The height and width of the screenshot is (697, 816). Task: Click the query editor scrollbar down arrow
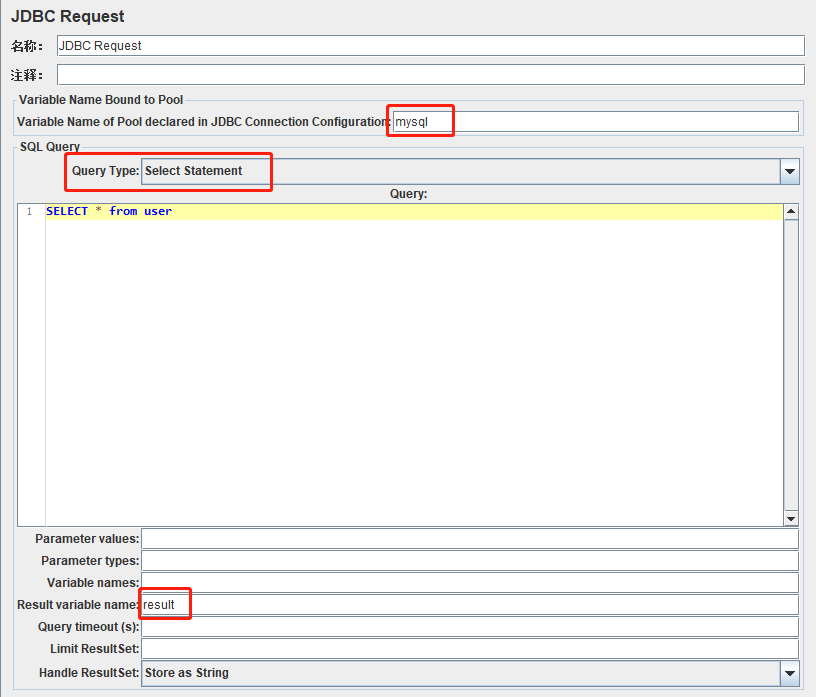791,518
